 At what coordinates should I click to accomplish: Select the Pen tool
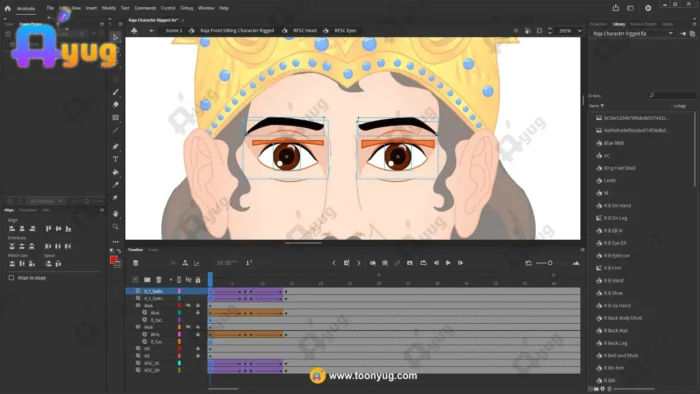(116, 146)
